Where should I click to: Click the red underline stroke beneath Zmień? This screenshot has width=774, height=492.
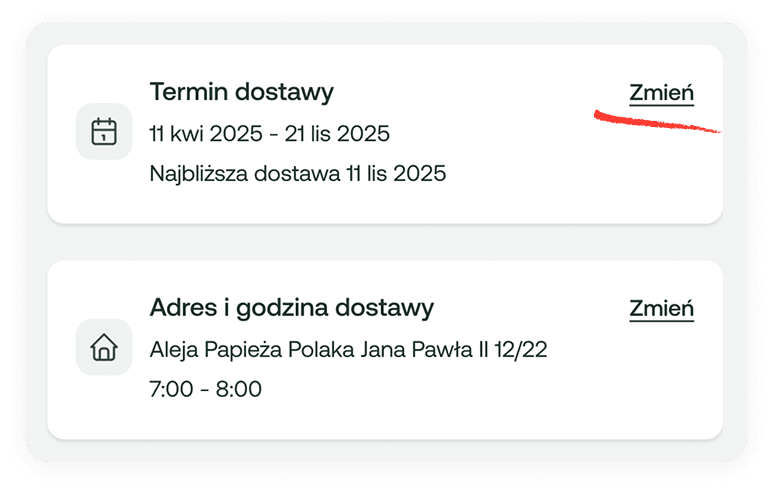[657, 122]
